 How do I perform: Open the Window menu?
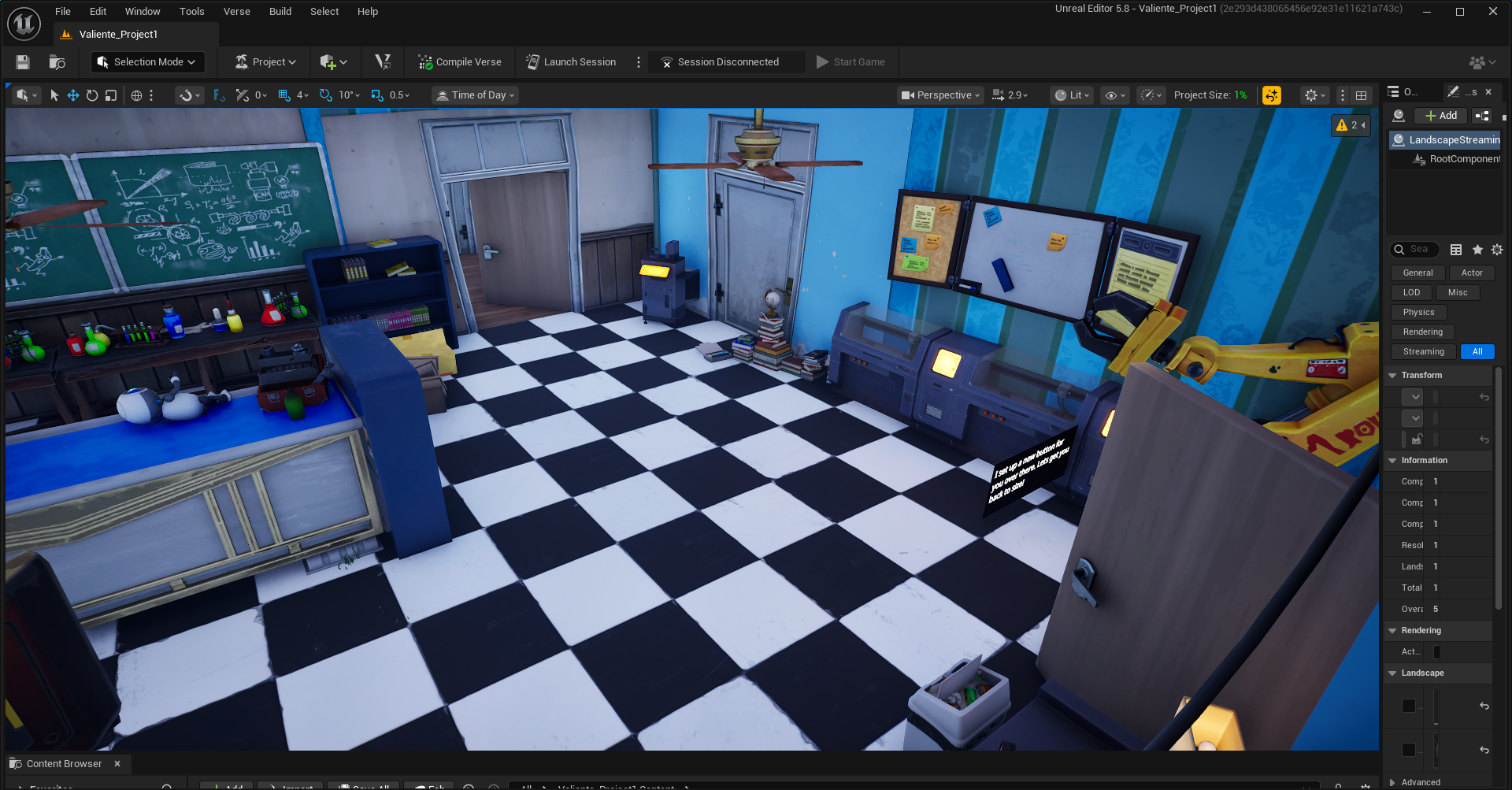tap(143, 12)
